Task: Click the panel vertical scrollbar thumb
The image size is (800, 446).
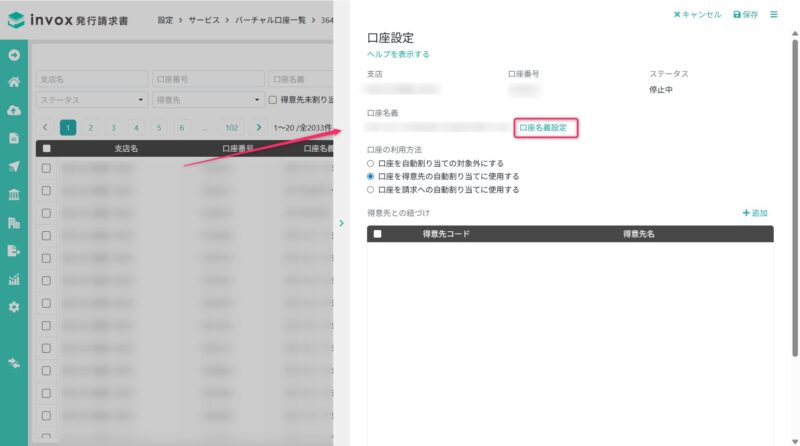Action: [x=794, y=198]
